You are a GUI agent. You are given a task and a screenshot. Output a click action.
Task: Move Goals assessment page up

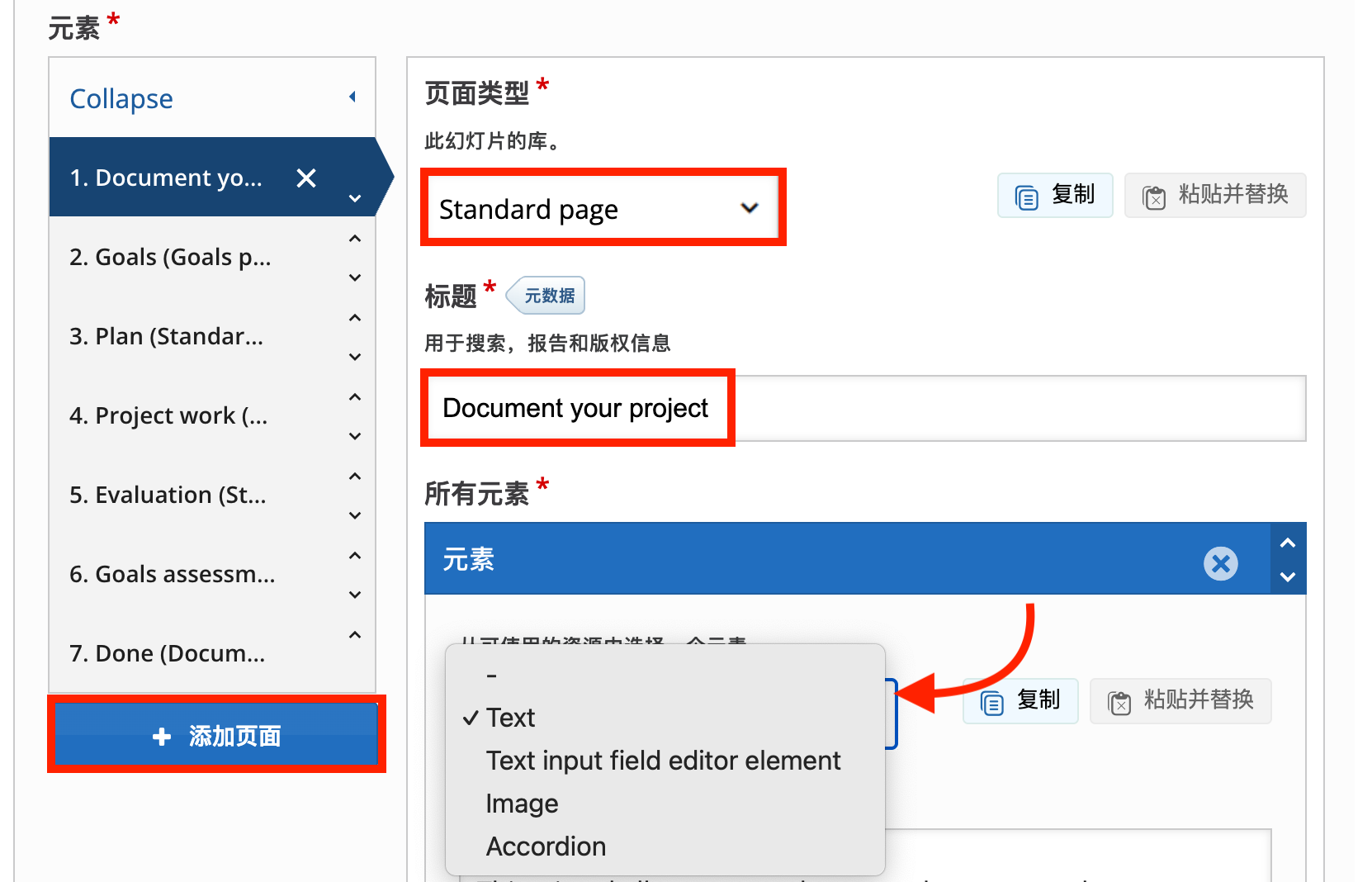(355, 557)
